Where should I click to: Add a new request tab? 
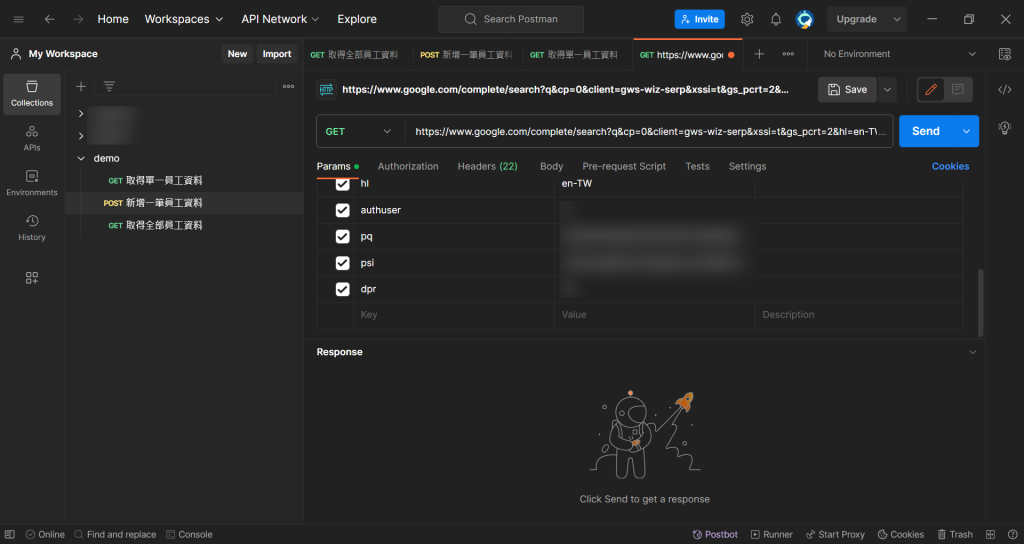(759, 54)
